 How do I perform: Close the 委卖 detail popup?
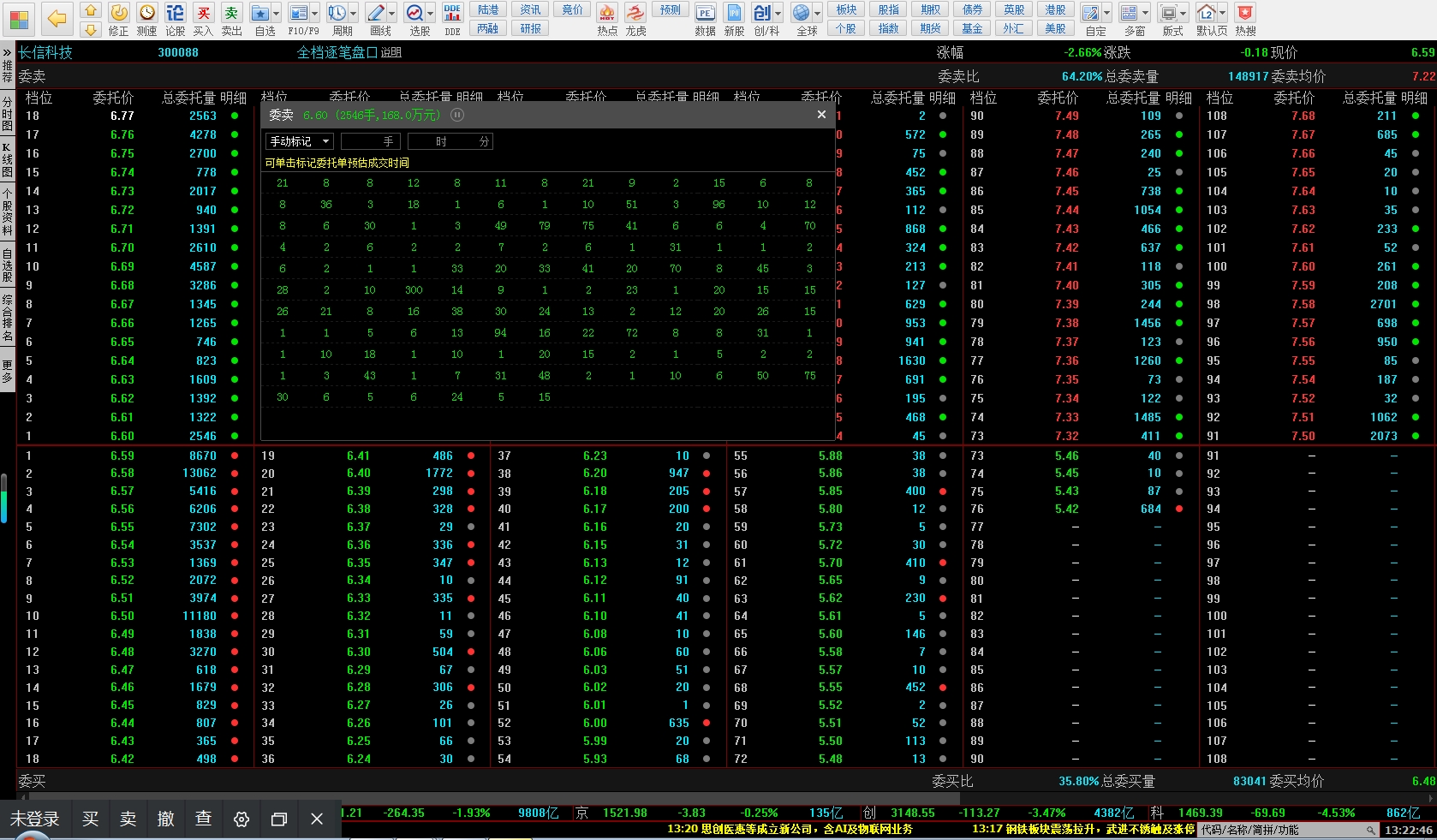click(x=821, y=115)
